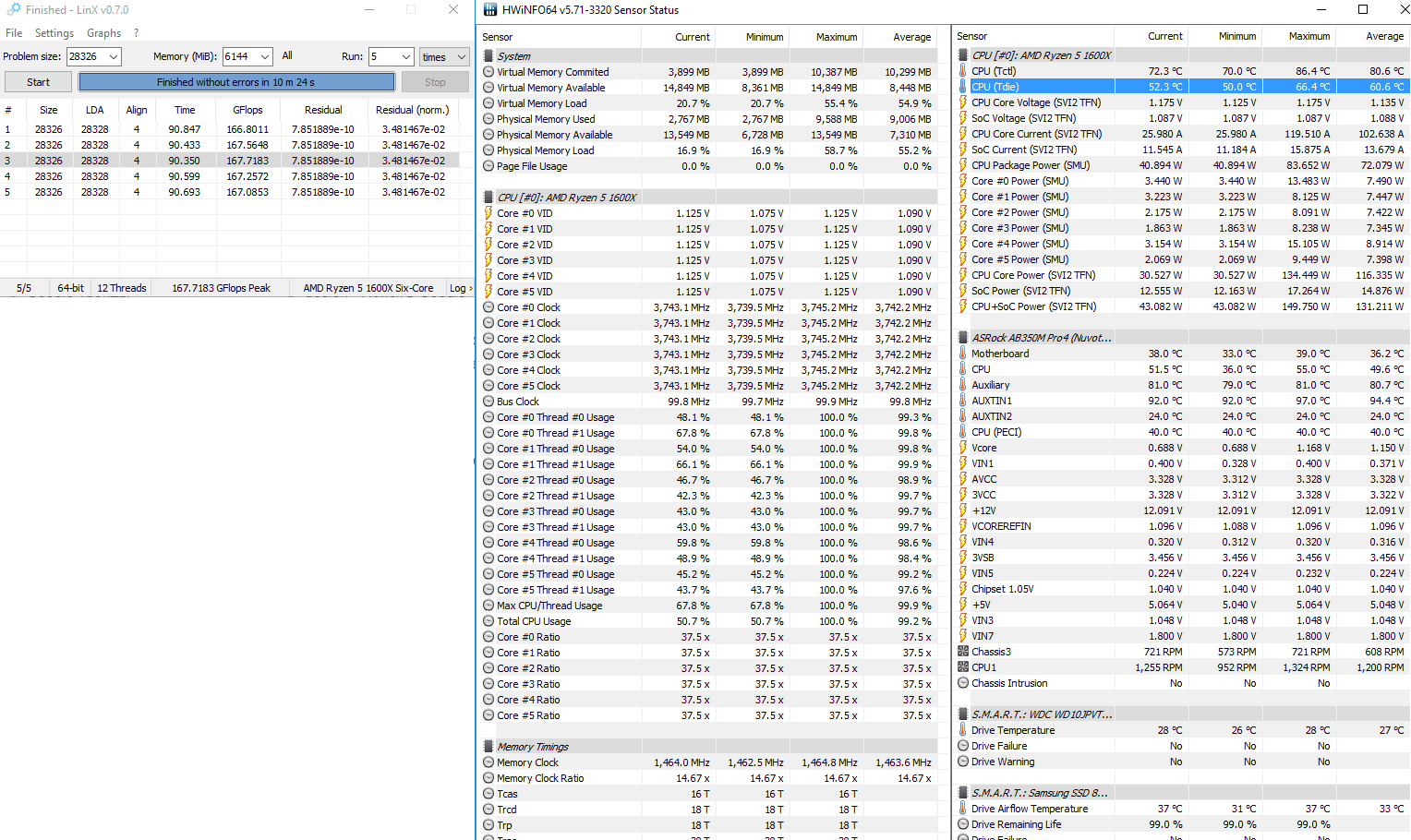
Task: Click the Core #5 VID voltage icon
Action: [488, 292]
